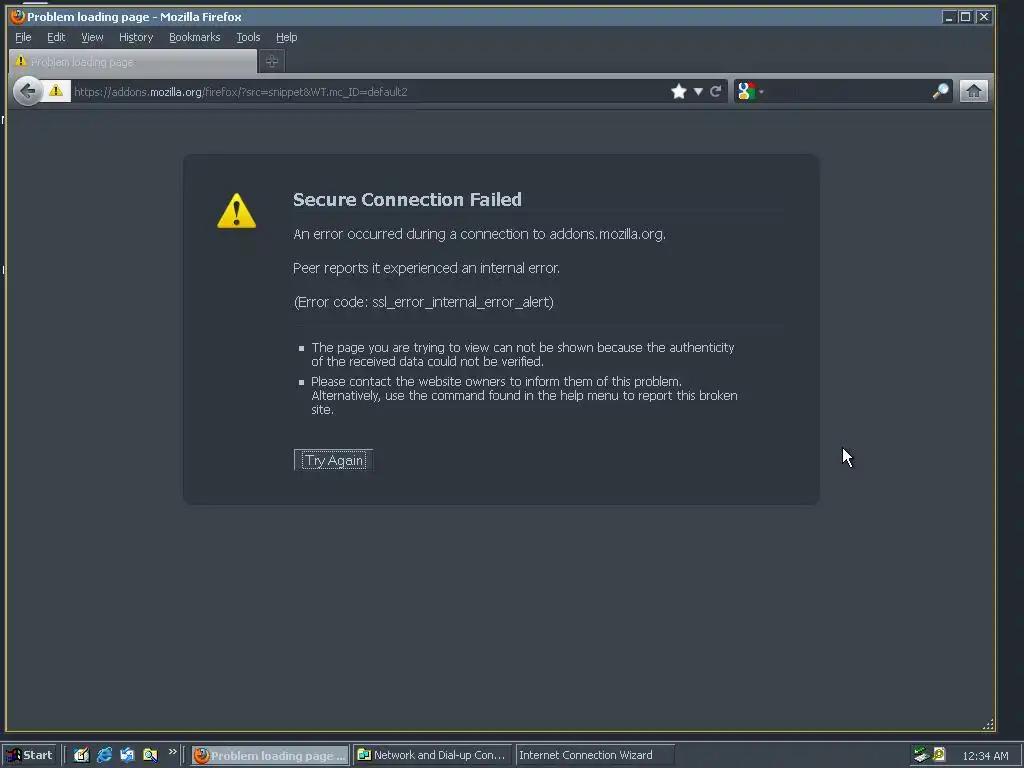Click 'Peer reports it experienced an internal error'
This screenshot has width=1024, height=768.
tap(426, 268)
